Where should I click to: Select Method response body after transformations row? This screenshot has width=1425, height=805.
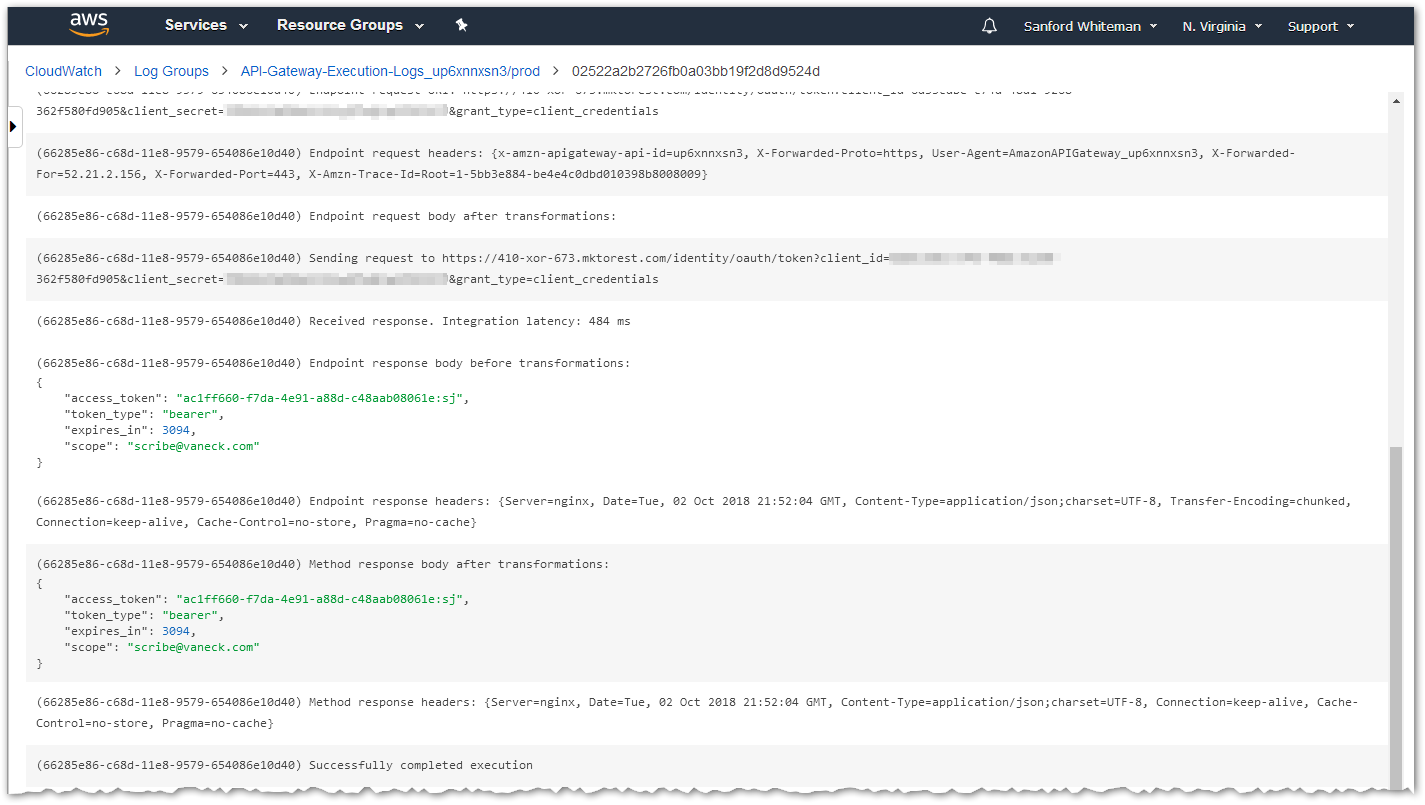pos(707,613)
